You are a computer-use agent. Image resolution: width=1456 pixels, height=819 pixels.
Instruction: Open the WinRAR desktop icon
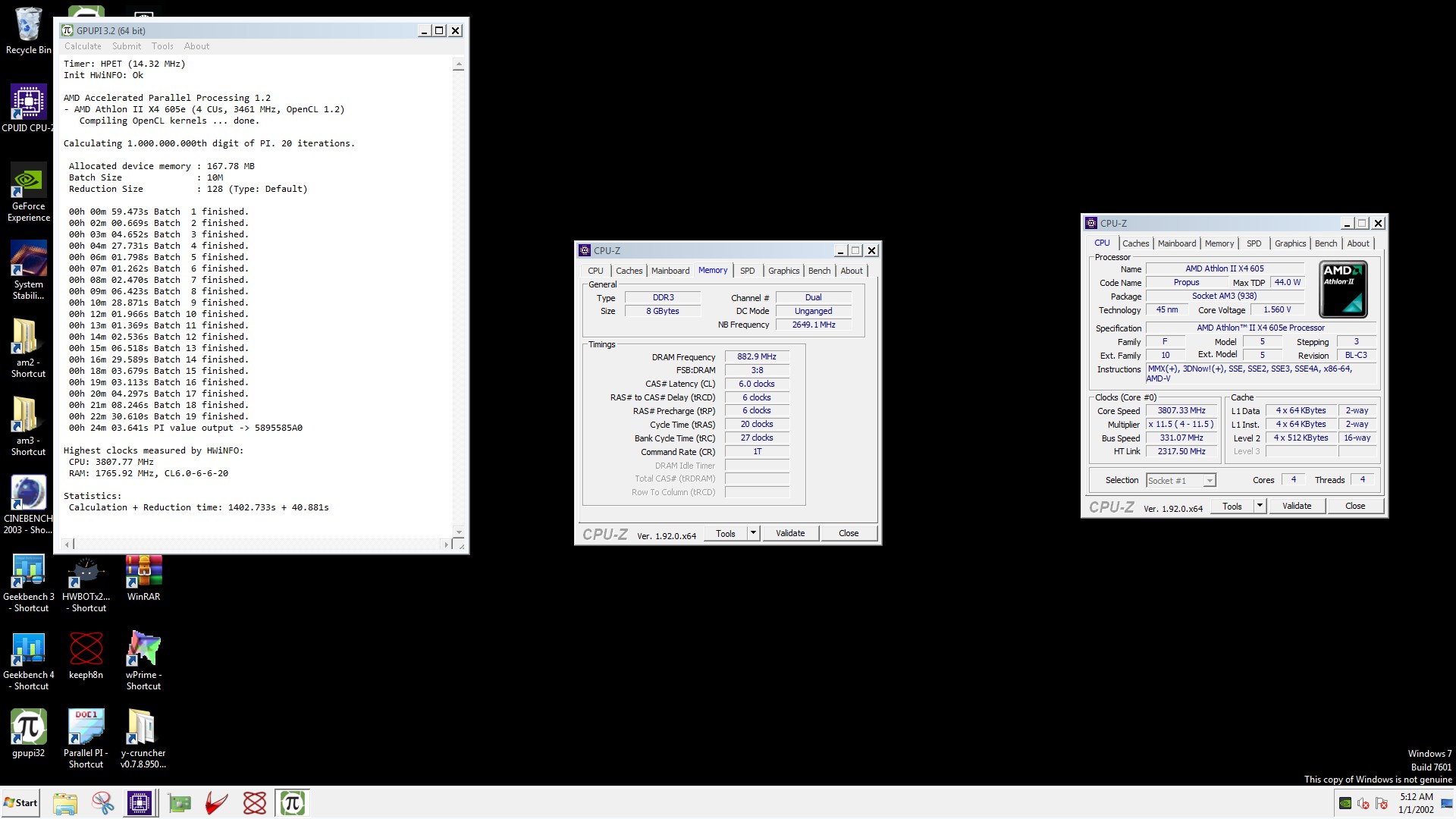point(143,578)
